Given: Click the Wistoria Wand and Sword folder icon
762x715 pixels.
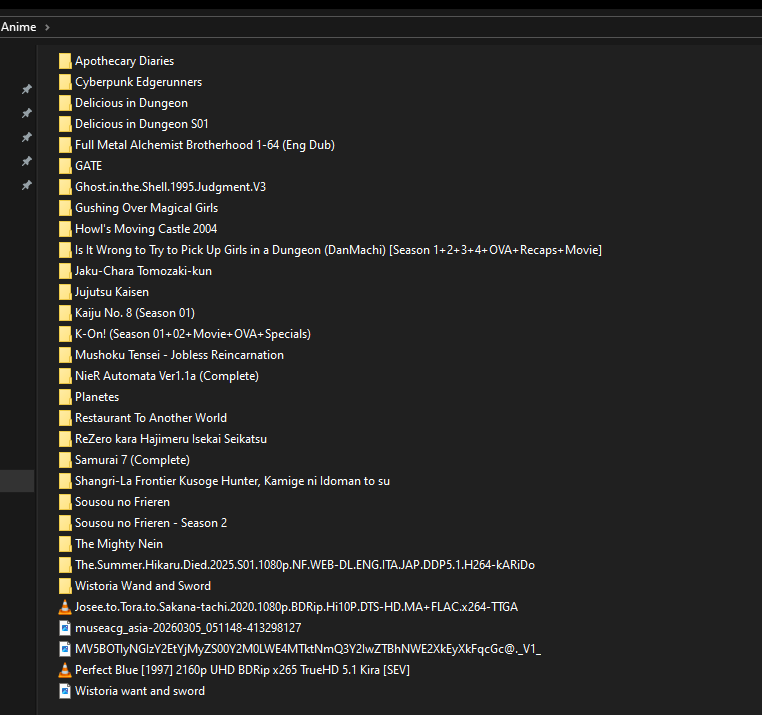Looking at the screenshot, I should pos(65,586).
